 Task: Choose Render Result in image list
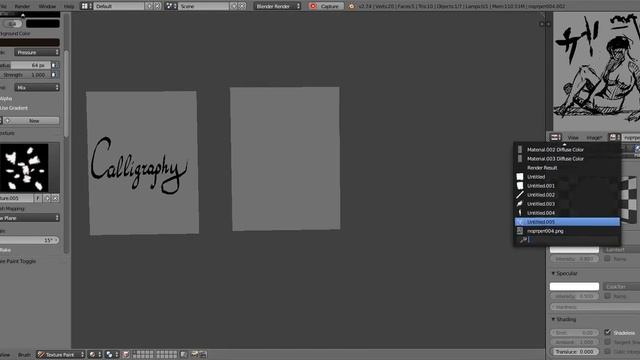(x=567, y=168)
